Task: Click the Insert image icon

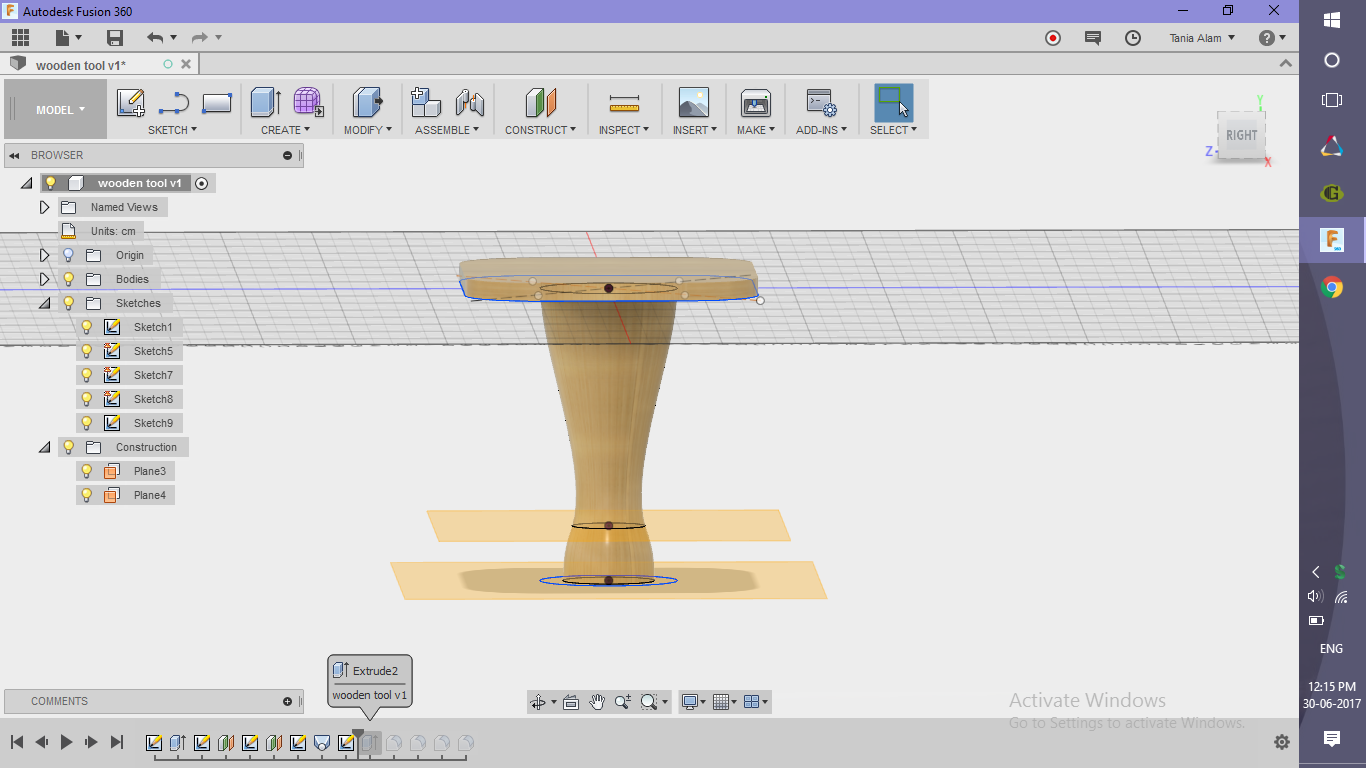Action: (x=693, y=103)
